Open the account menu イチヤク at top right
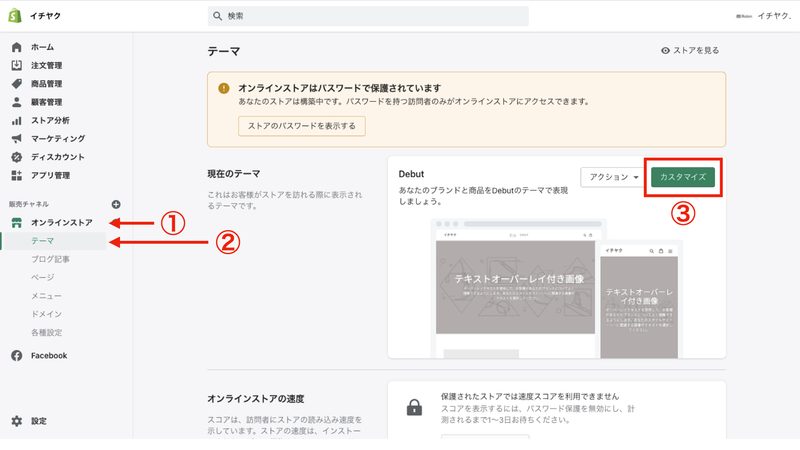Screen dimensions: 800x450 764,16
